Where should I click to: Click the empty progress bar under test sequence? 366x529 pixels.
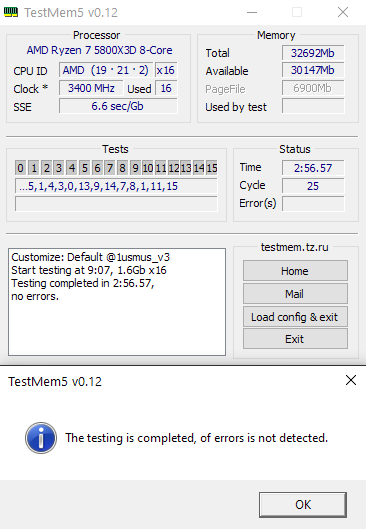[116, 204]
